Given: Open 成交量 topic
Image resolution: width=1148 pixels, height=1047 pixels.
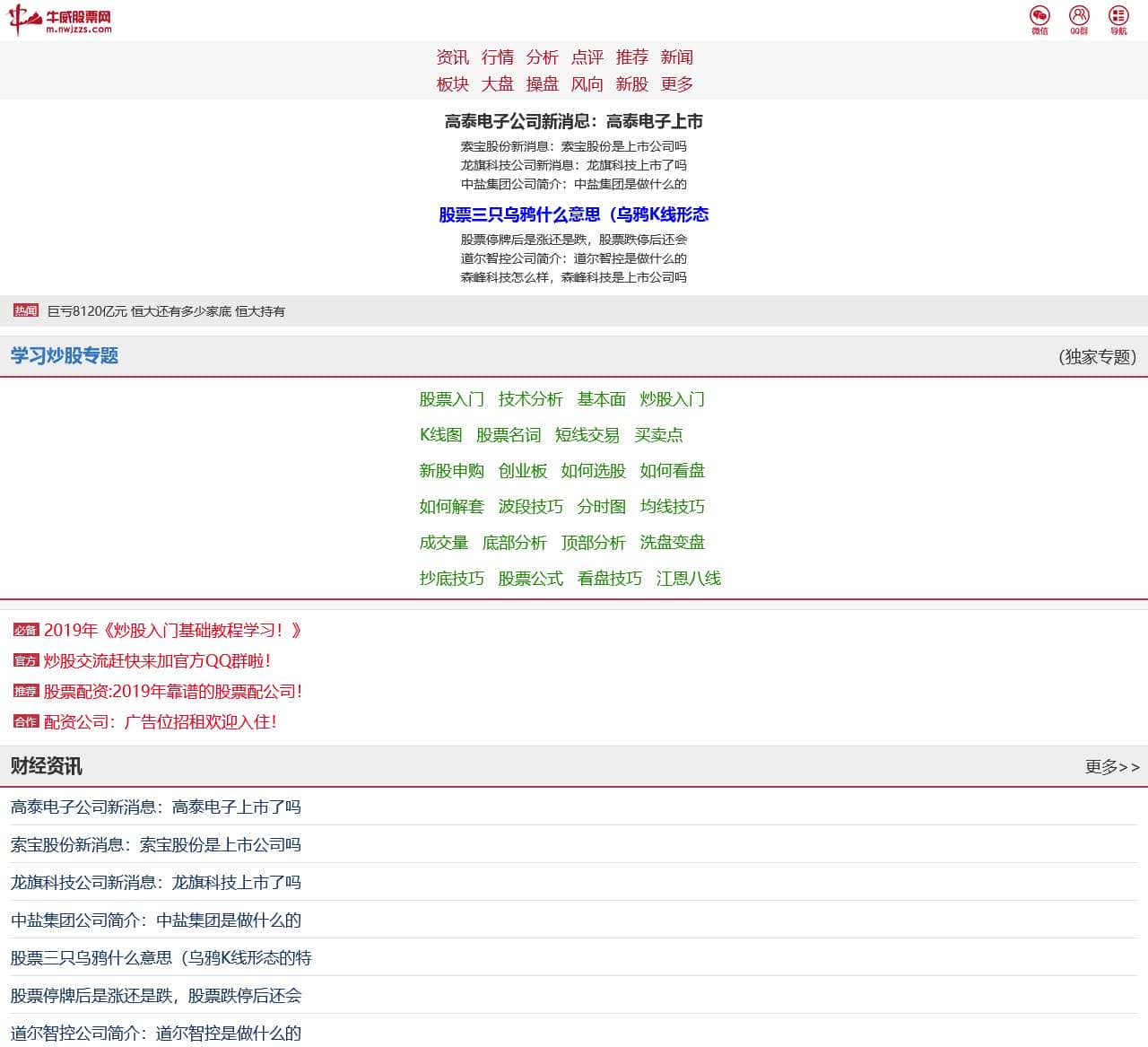Looking at the screenshot, I should coord(444,543).
